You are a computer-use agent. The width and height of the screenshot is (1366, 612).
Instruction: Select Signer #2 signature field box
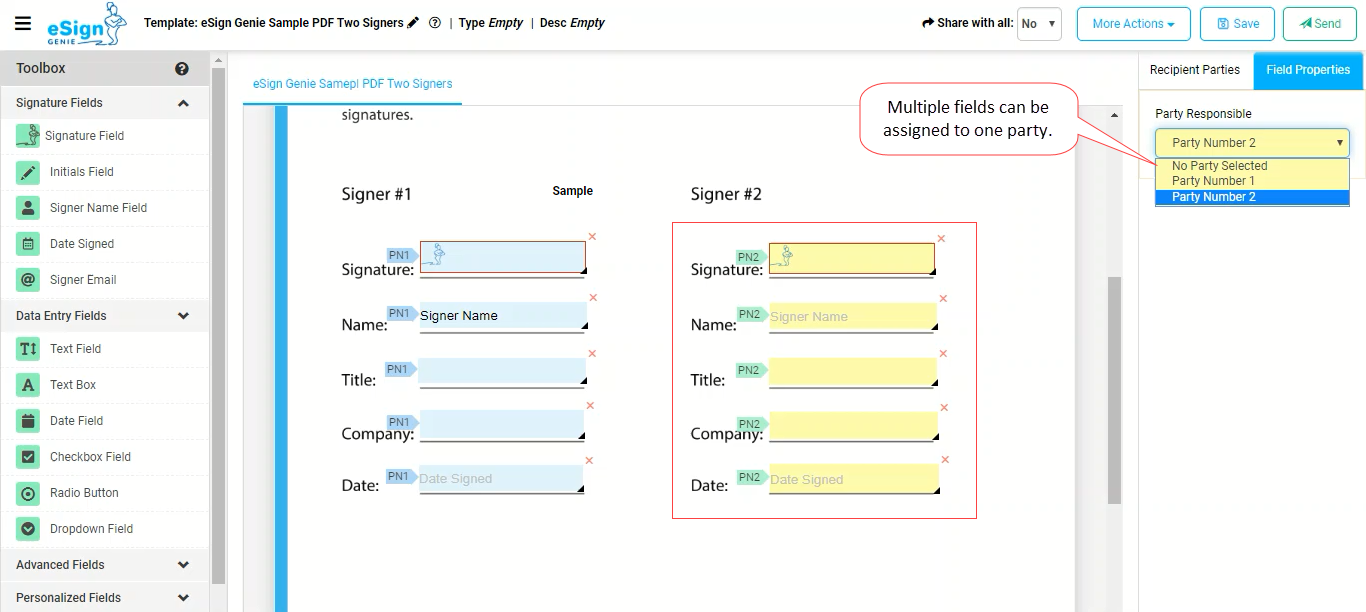852,258
